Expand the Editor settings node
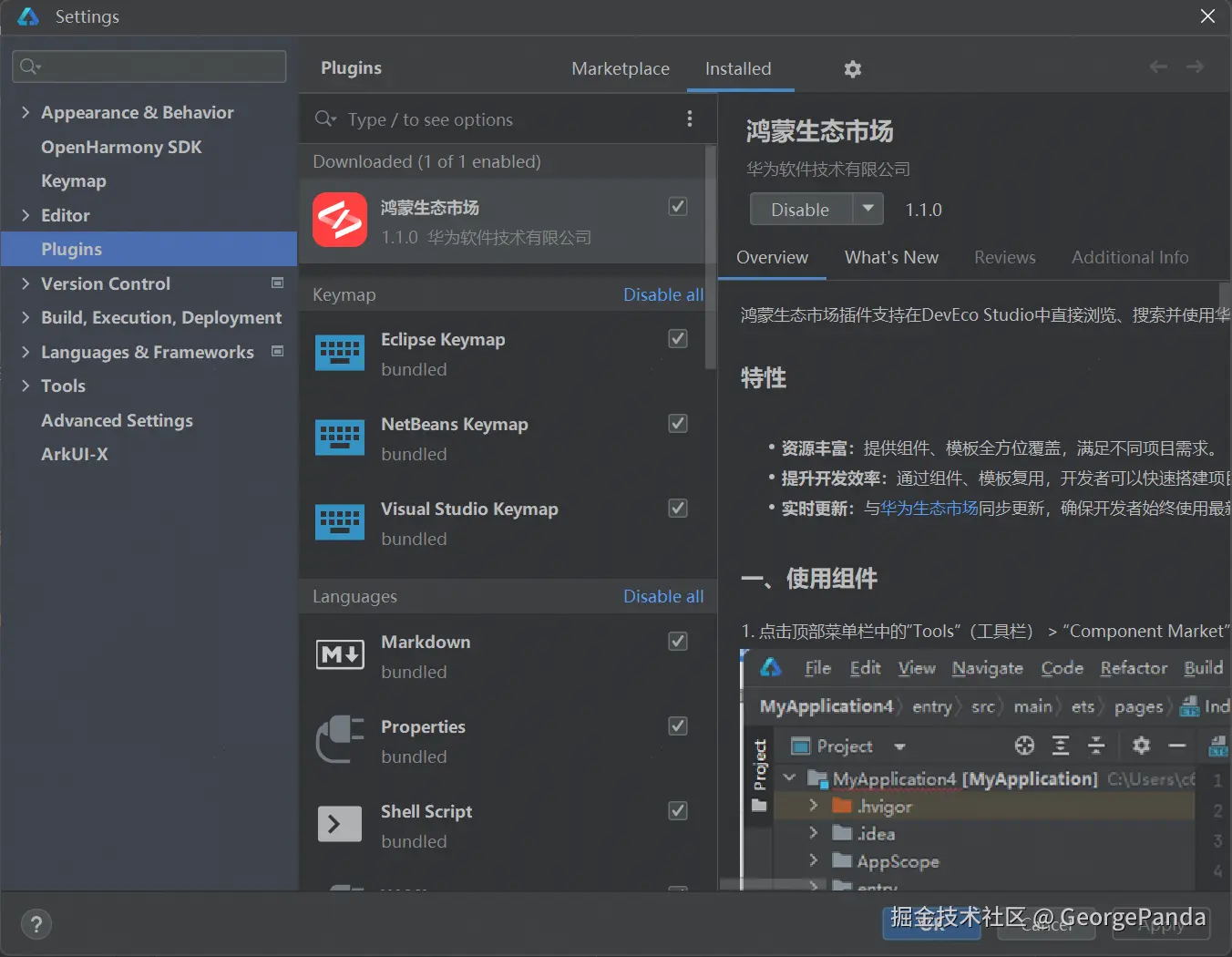The width and height of the screenshot is (1232, 957). pyautogui.click(x=26, y=215)
